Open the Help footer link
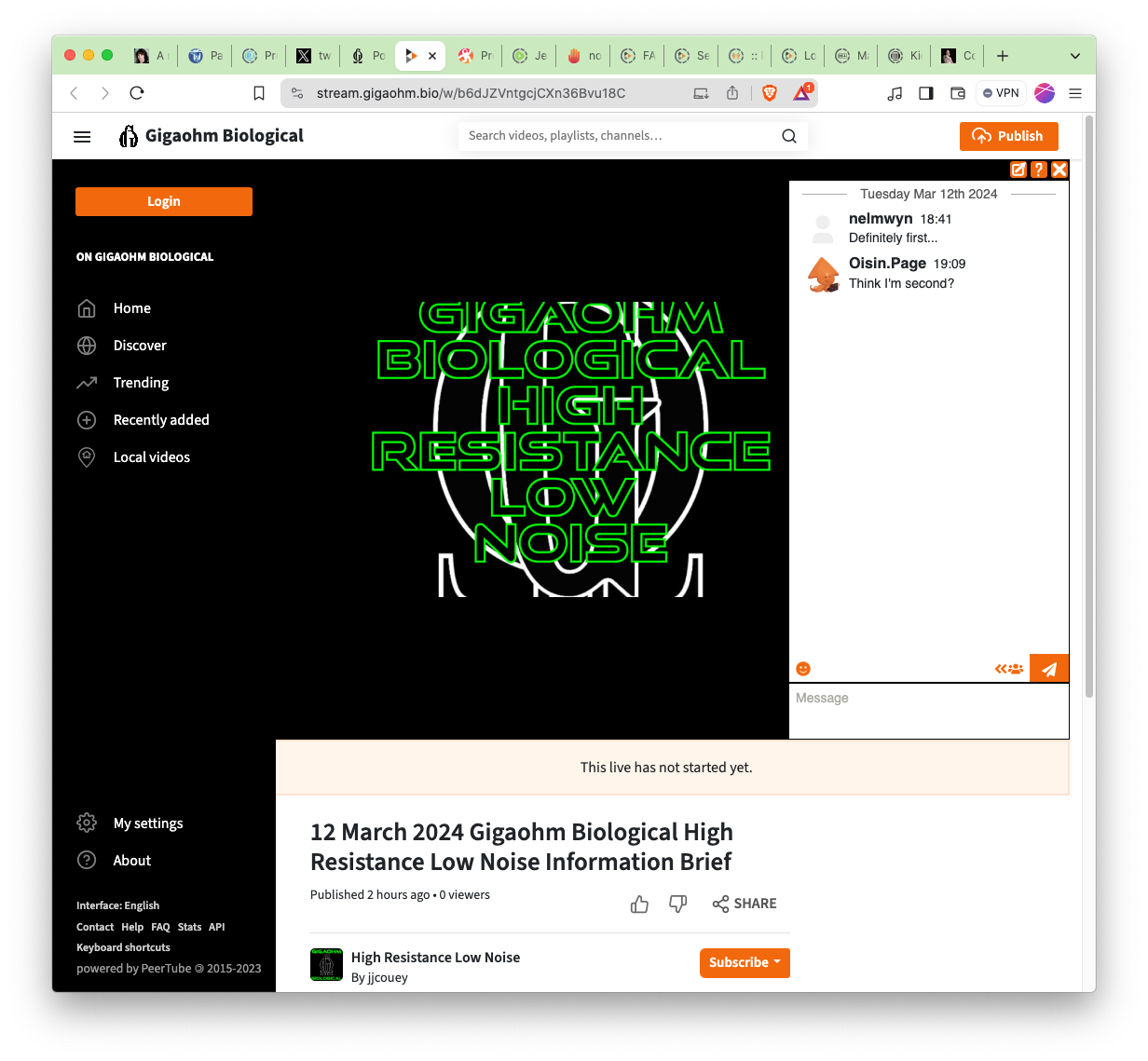Viewport: 1148px width, 1061px height. pyautogui.click(x=132, y=927)
